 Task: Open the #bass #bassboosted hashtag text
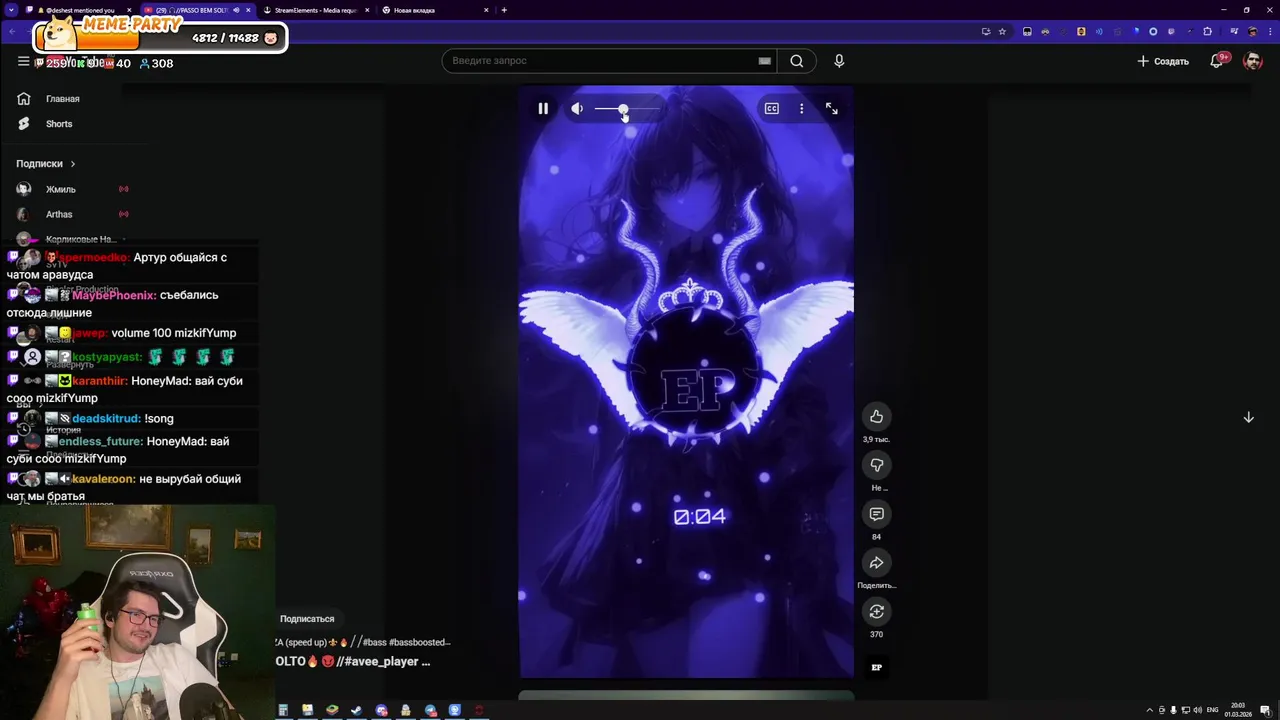point(406,642)
